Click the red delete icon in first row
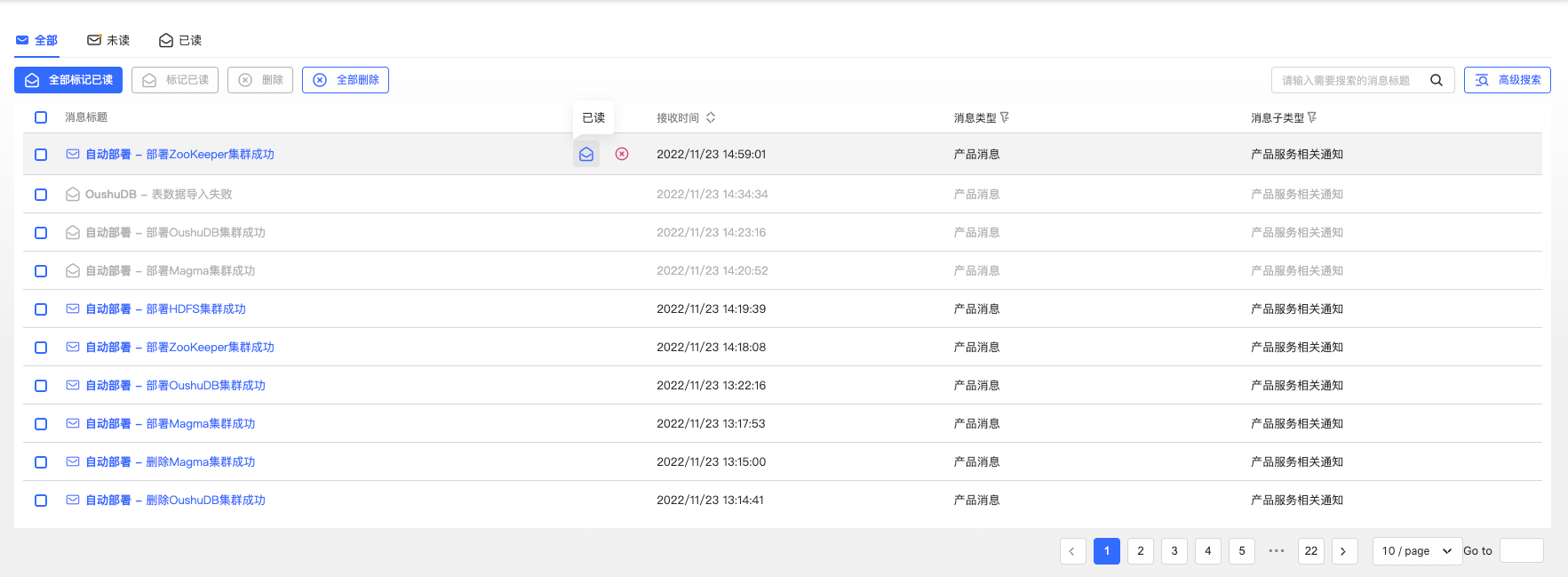 click(622, 154)
